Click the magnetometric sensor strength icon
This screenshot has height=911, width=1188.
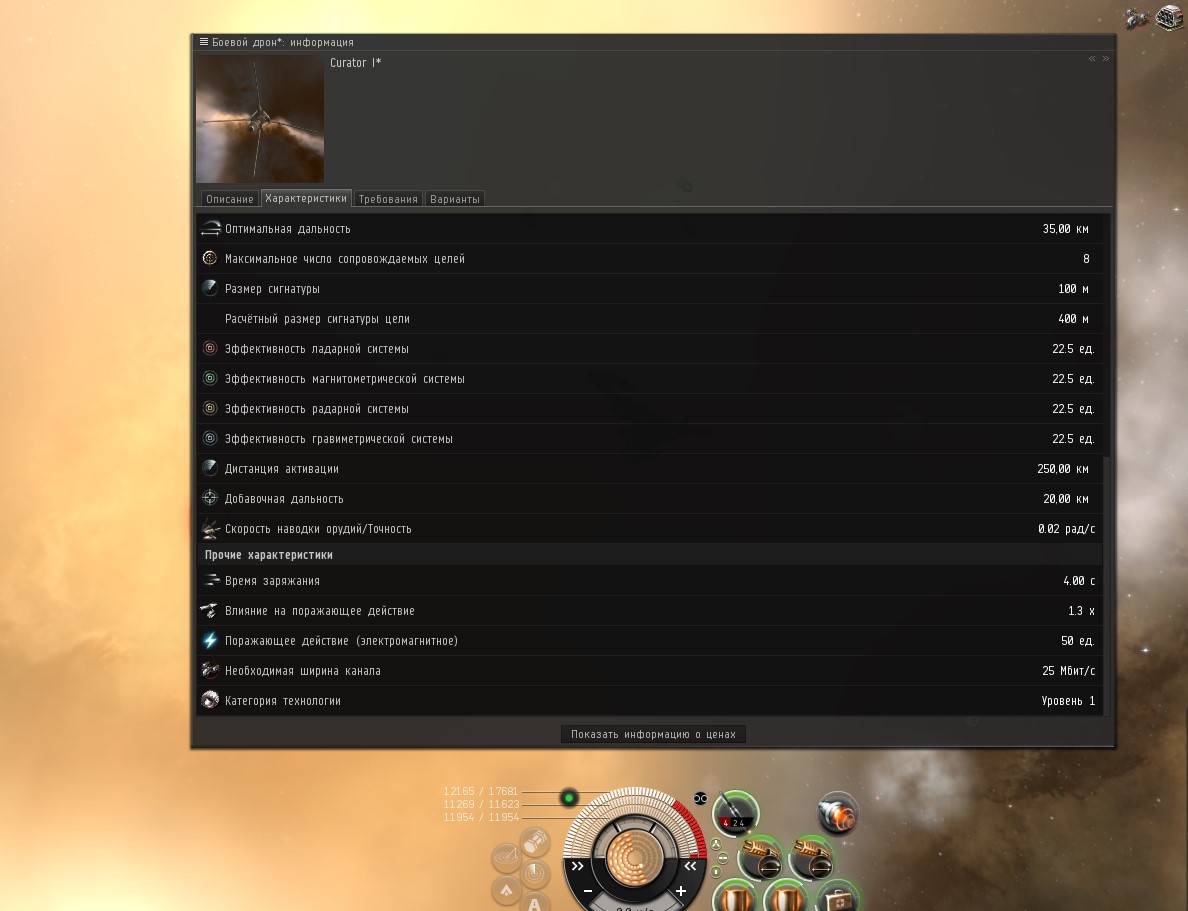211,379
